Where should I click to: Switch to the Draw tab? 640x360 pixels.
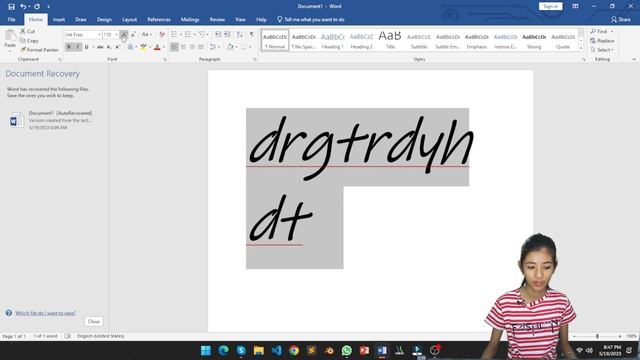(x=81, y=19)
